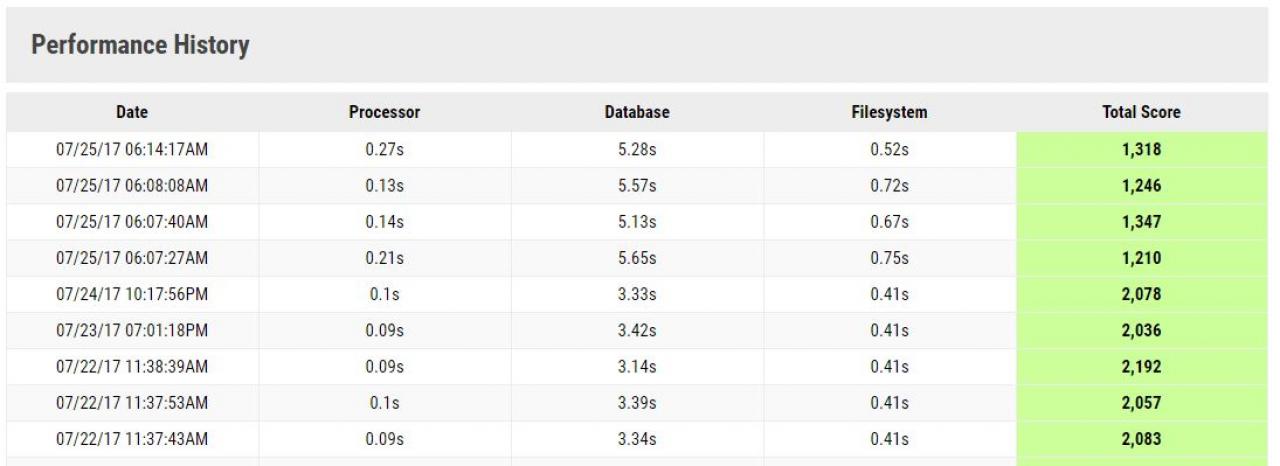1280x466 pixels.
Task: Select the 1,347 total score cell
Action: 1141,222
